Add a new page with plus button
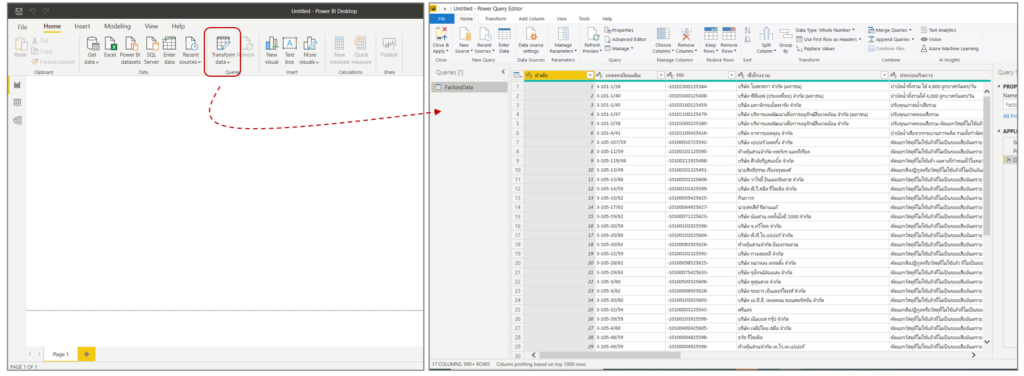Viewport: 1024px width, 376px height. (86, 354)
